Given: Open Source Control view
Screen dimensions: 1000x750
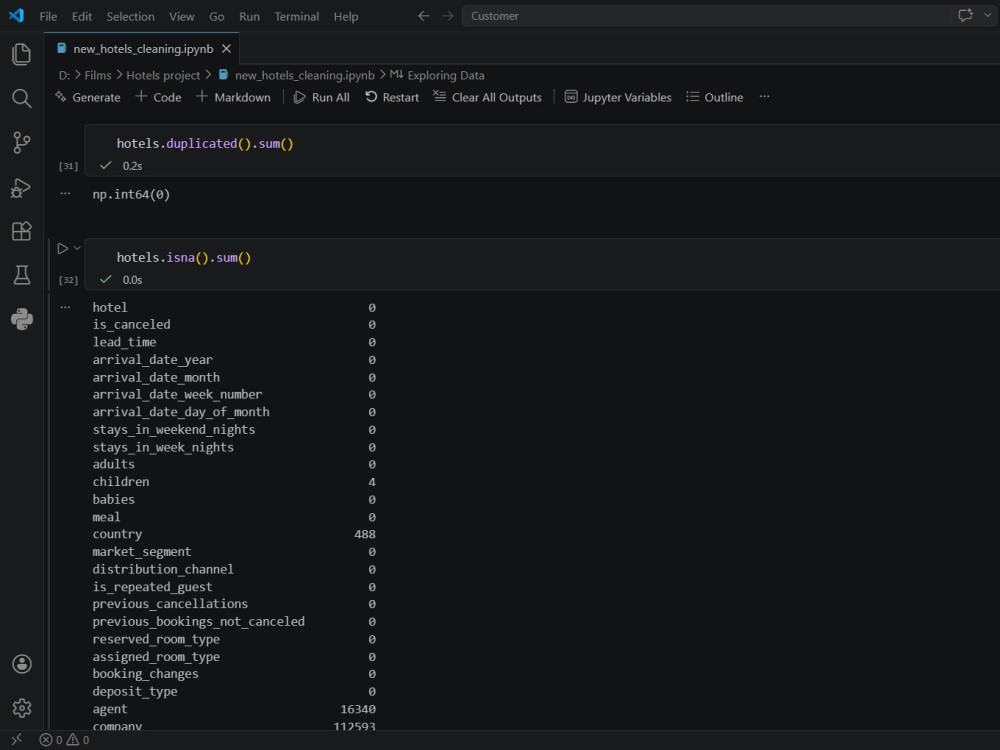Looking at the screenshot, I should pyautogui.click(x=22, y=142).
